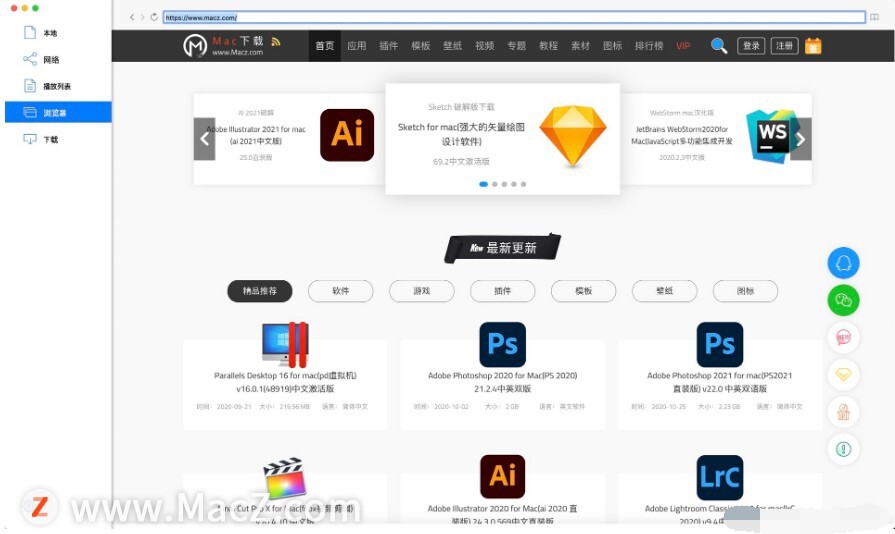Viewport: 895px width, 534px height.
Task: Open the red VIP nav item
Action: [683, 46]
